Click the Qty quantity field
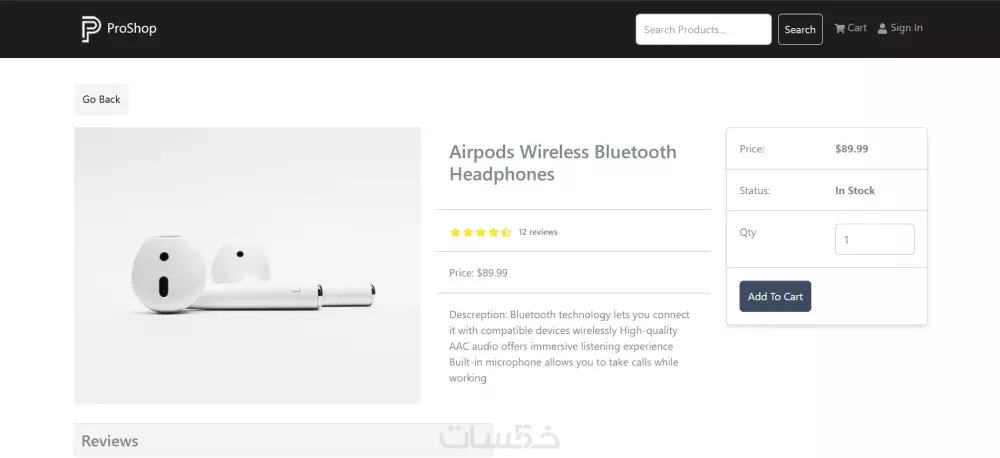This screenshot has height=458, width=1000. [874, 240]
